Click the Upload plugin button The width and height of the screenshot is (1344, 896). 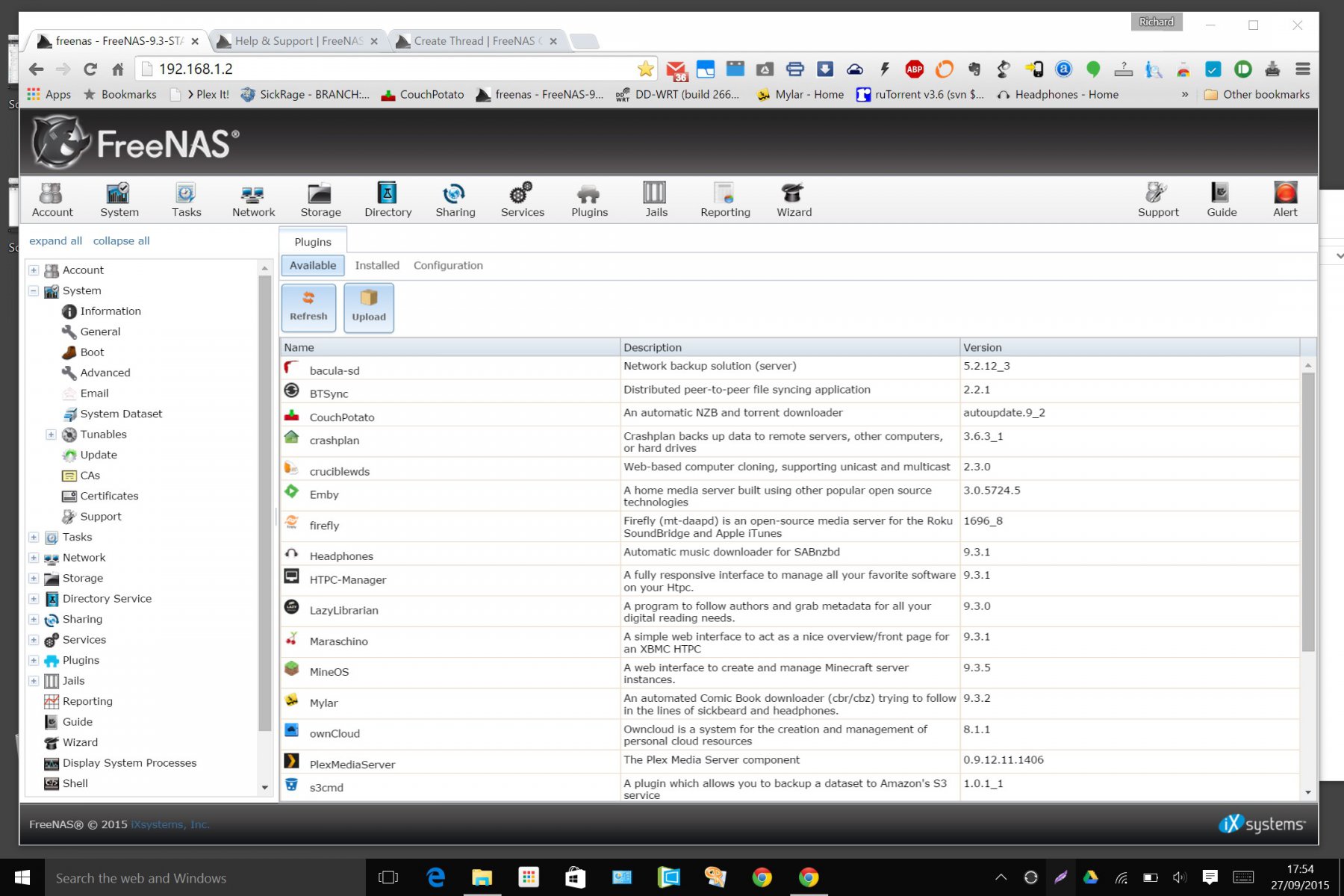[369, 307]
